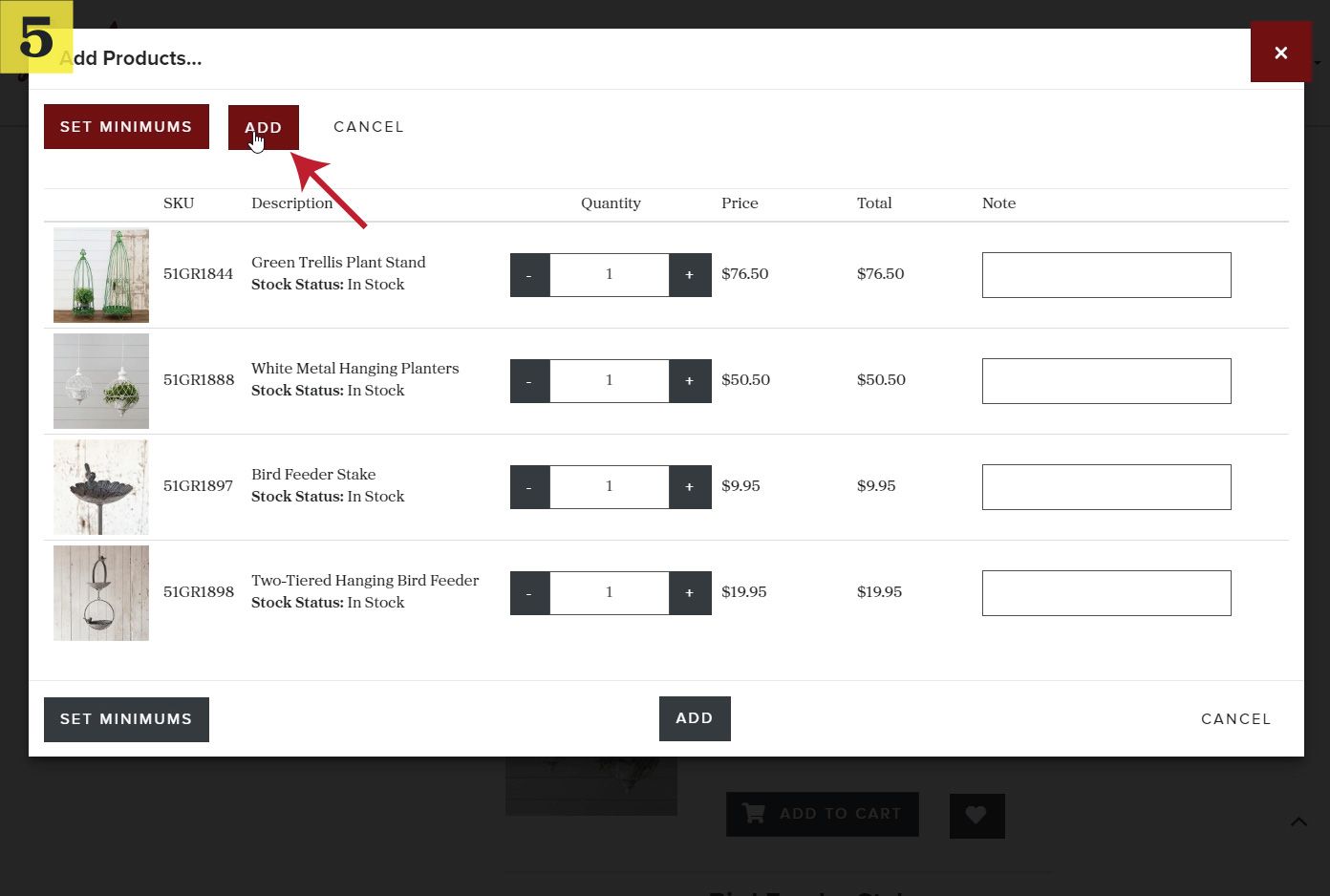Image resolution: width=1330 pixels, height=896 pixels.
Task: Close the Add Products dialog with X
Action: pyautogui.click(x=1280, y=53)
